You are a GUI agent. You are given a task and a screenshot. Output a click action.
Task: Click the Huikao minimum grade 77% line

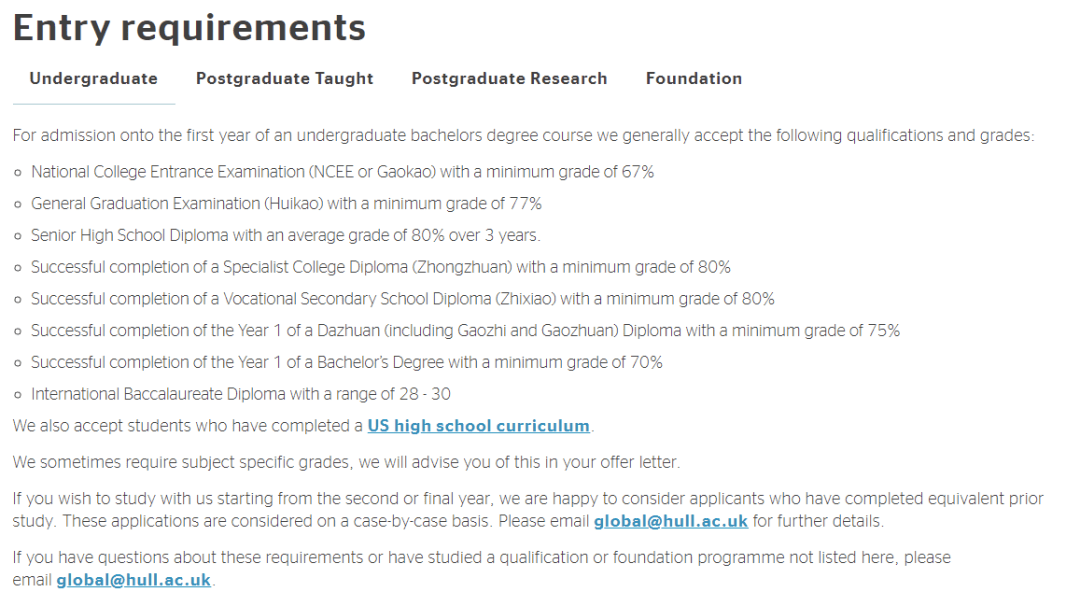click(x=287, y=204)
